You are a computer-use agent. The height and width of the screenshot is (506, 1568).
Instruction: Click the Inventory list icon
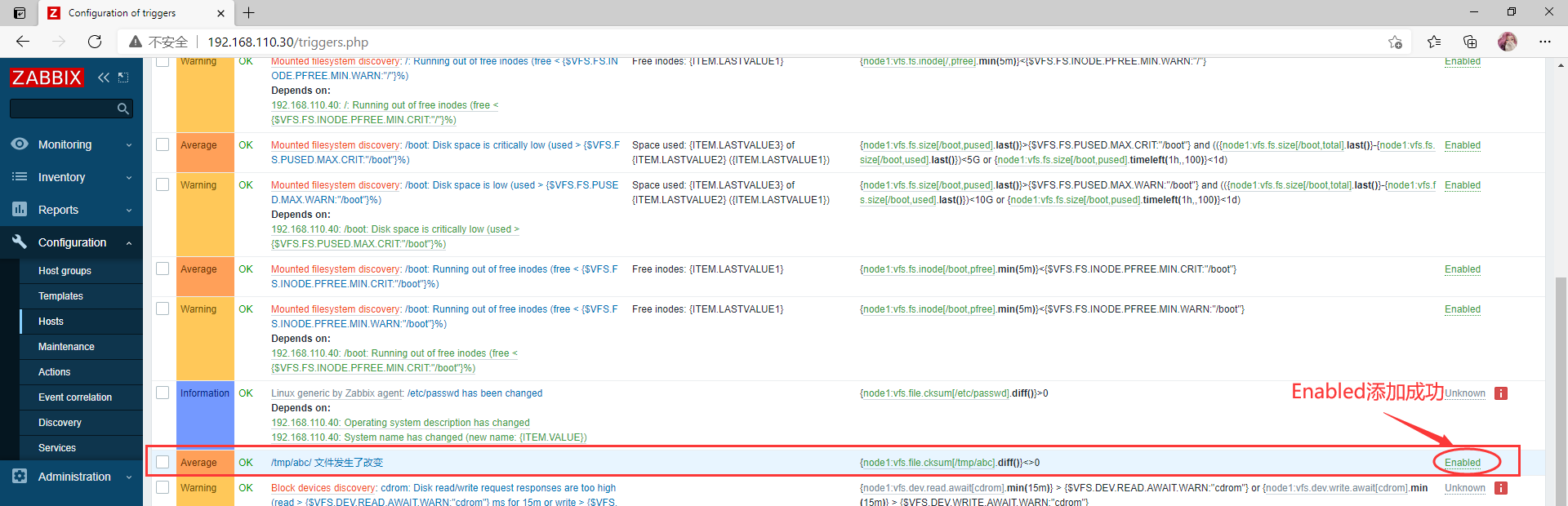point(20,176)
